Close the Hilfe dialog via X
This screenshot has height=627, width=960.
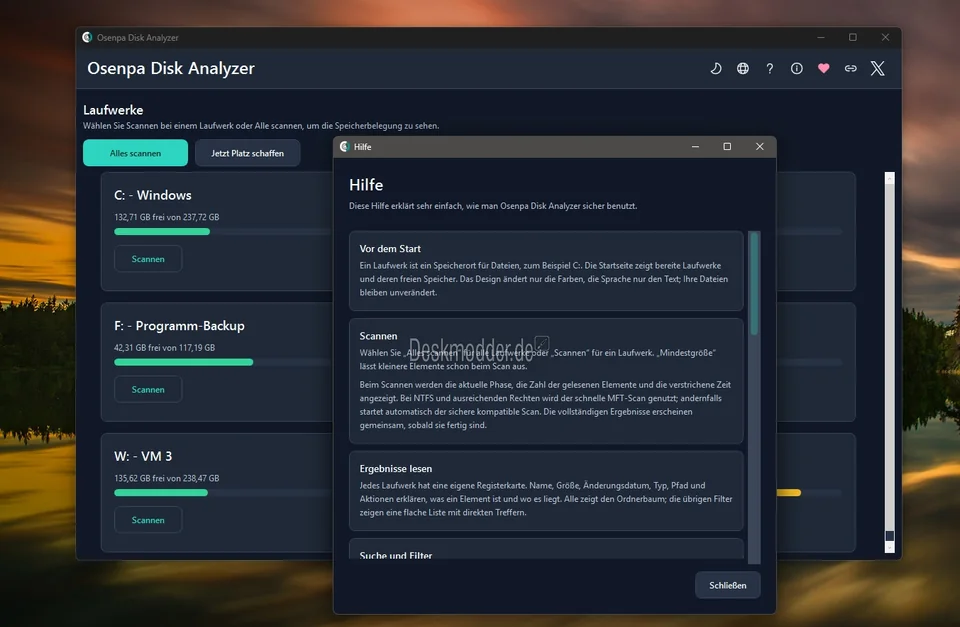click(760, 147)
